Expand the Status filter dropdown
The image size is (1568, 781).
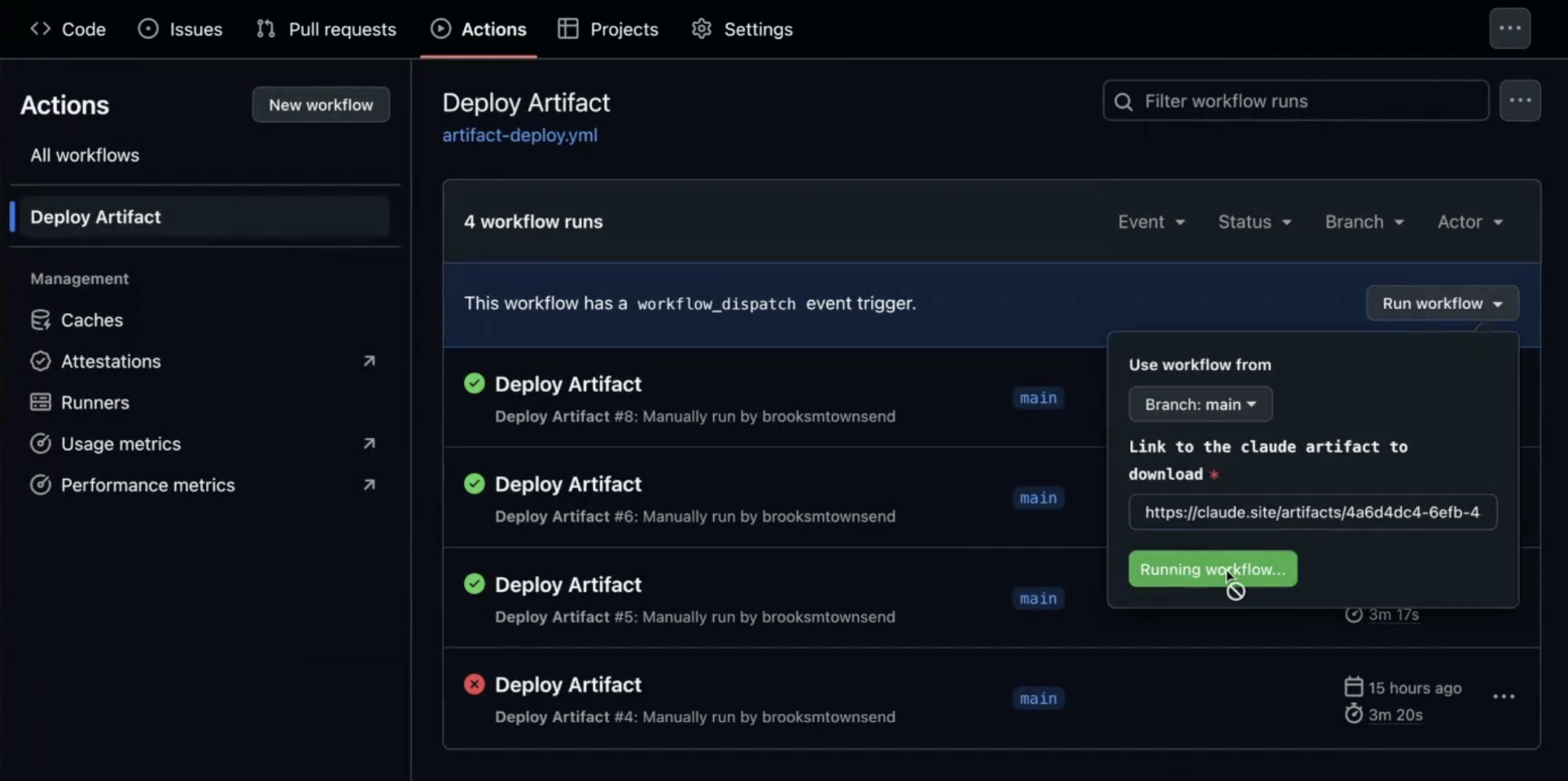click(1254, 222)
